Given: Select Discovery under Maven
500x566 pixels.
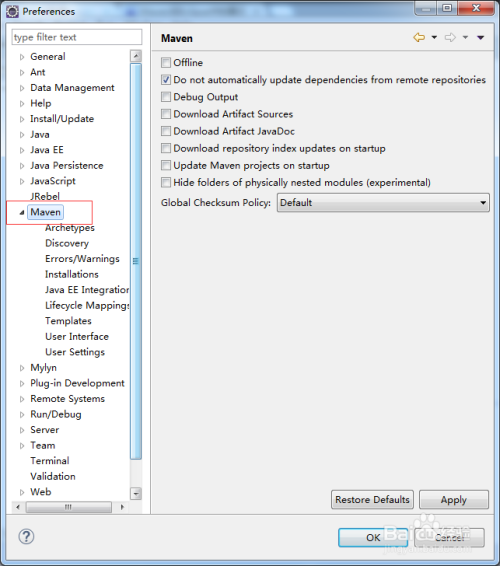Looking at the screenshot, I should pos(67,243).
